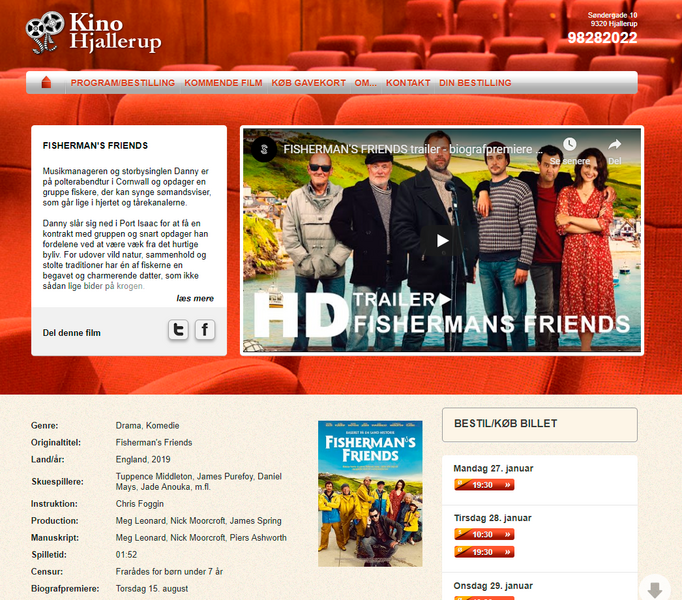Viewport: 682px width, 600px height.
Task: Click 'Meg Leonard, Nick Moorcroft, Piers Ashworth' value
Action: click(201, 538)
